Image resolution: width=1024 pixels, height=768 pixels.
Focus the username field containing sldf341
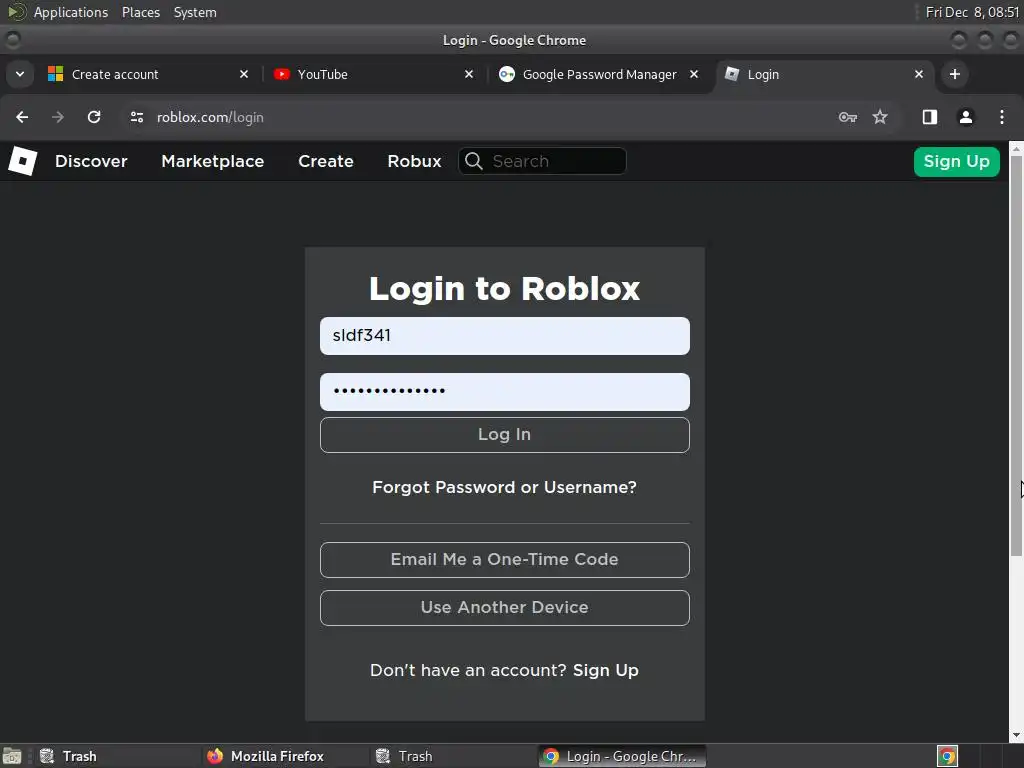tap(505, 336)
